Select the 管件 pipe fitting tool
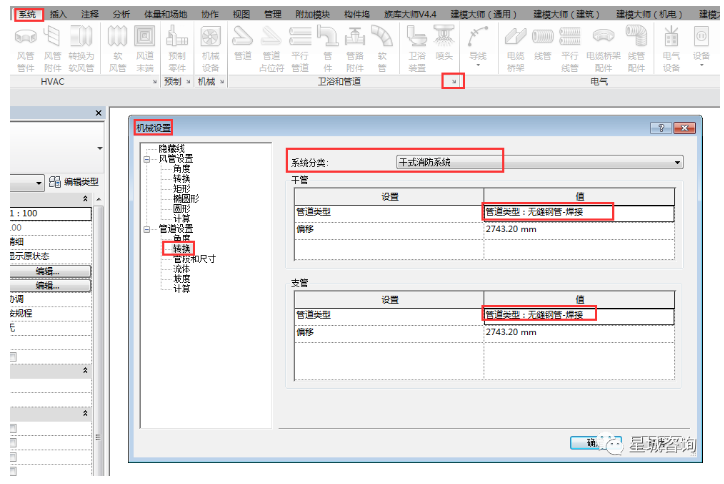724x484 pixels. [x=327, y=49]
